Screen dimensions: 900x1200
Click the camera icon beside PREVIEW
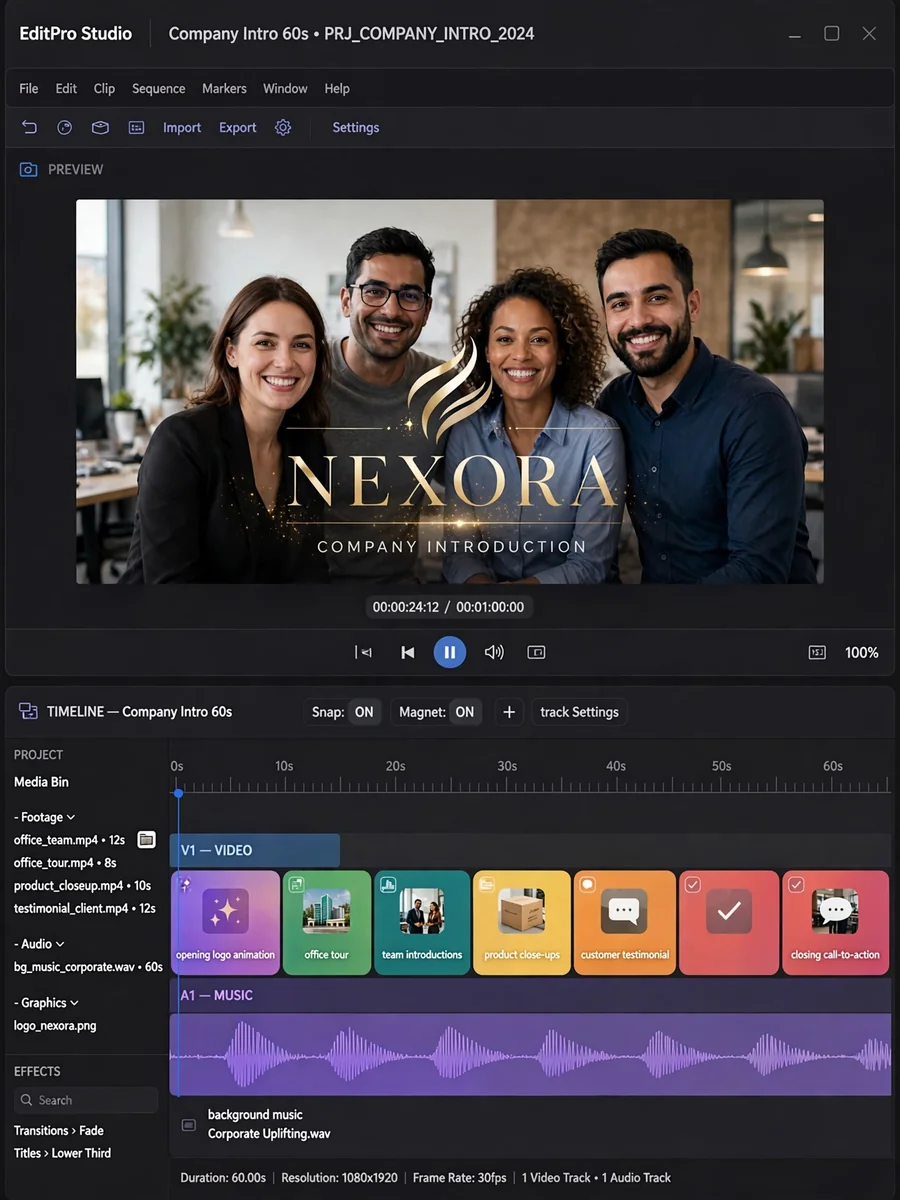point(28,170)
